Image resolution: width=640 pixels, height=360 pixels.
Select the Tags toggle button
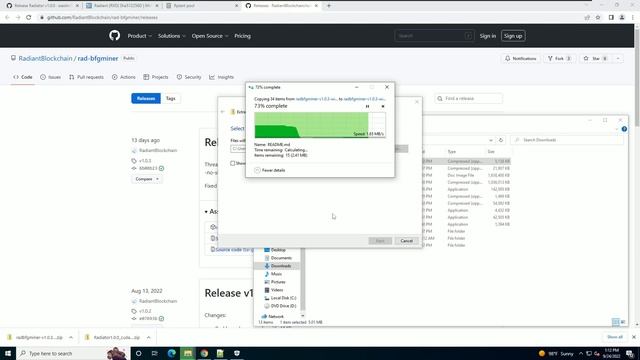click(171, 98)
